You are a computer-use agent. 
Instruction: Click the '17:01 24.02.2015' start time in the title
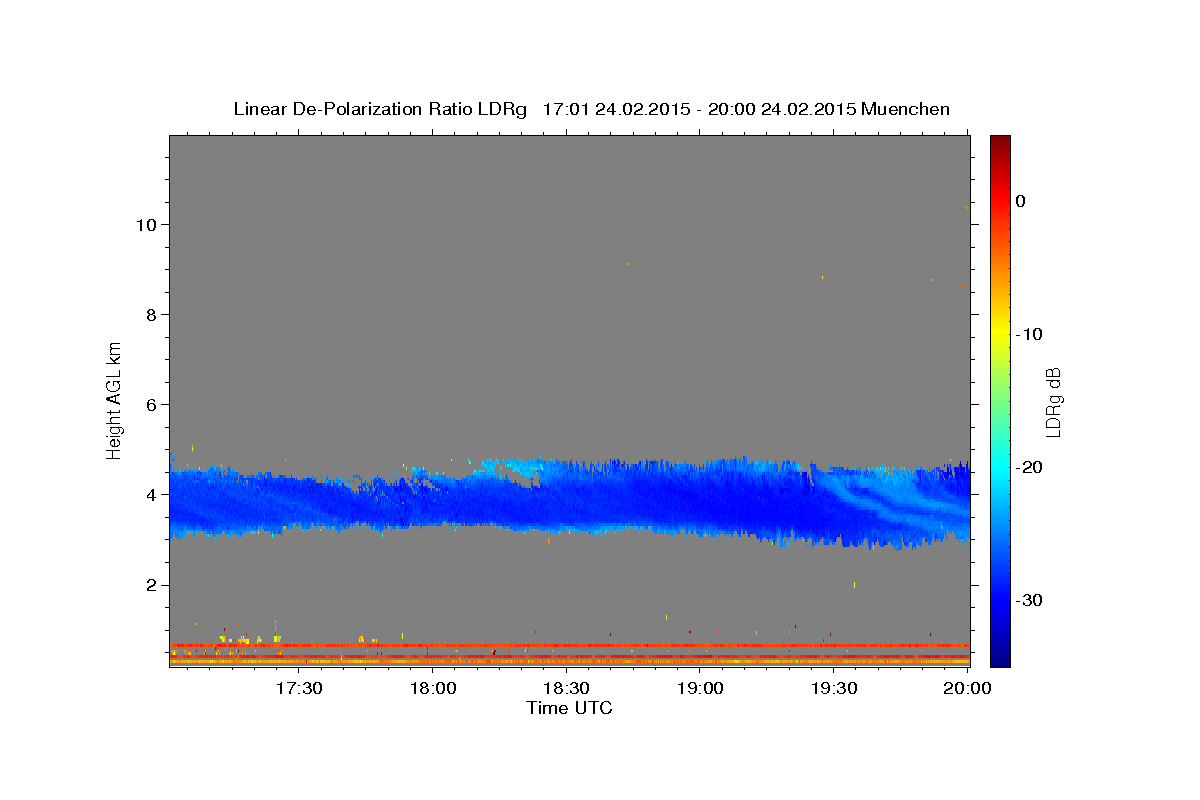[616, 109]
